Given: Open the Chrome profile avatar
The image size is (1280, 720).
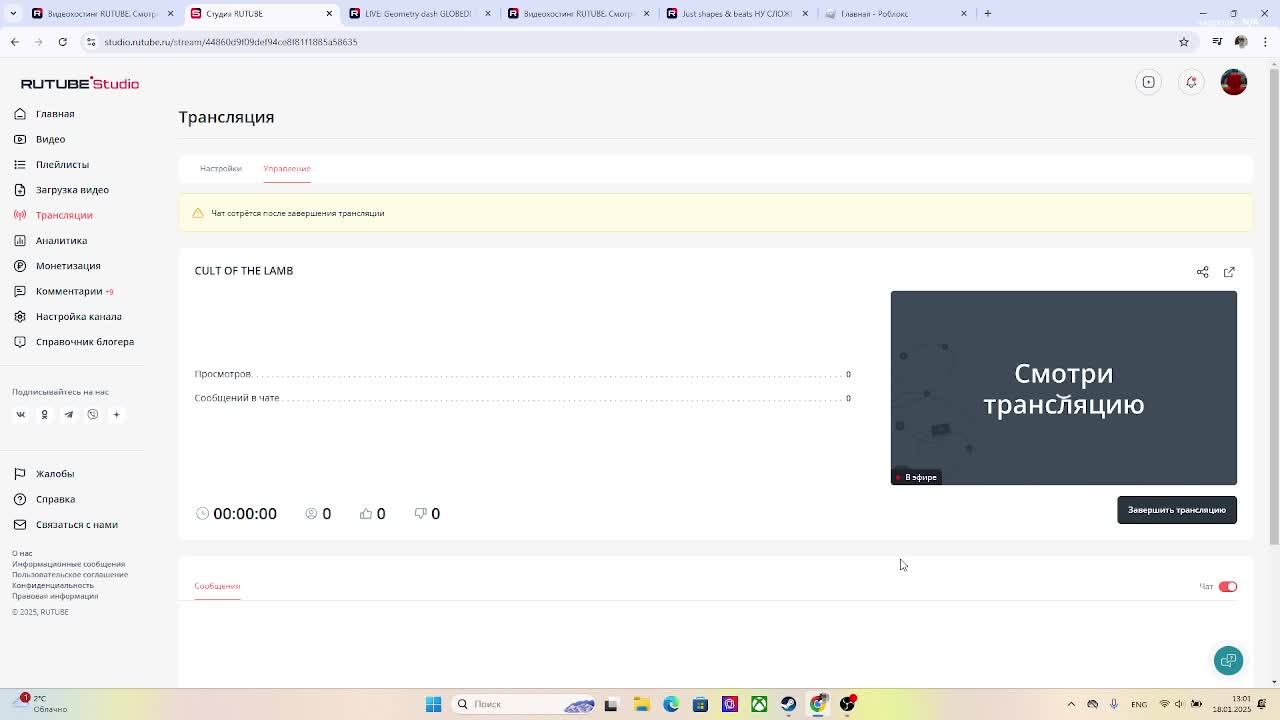Looking at the screenshot, I should 1241,42.
